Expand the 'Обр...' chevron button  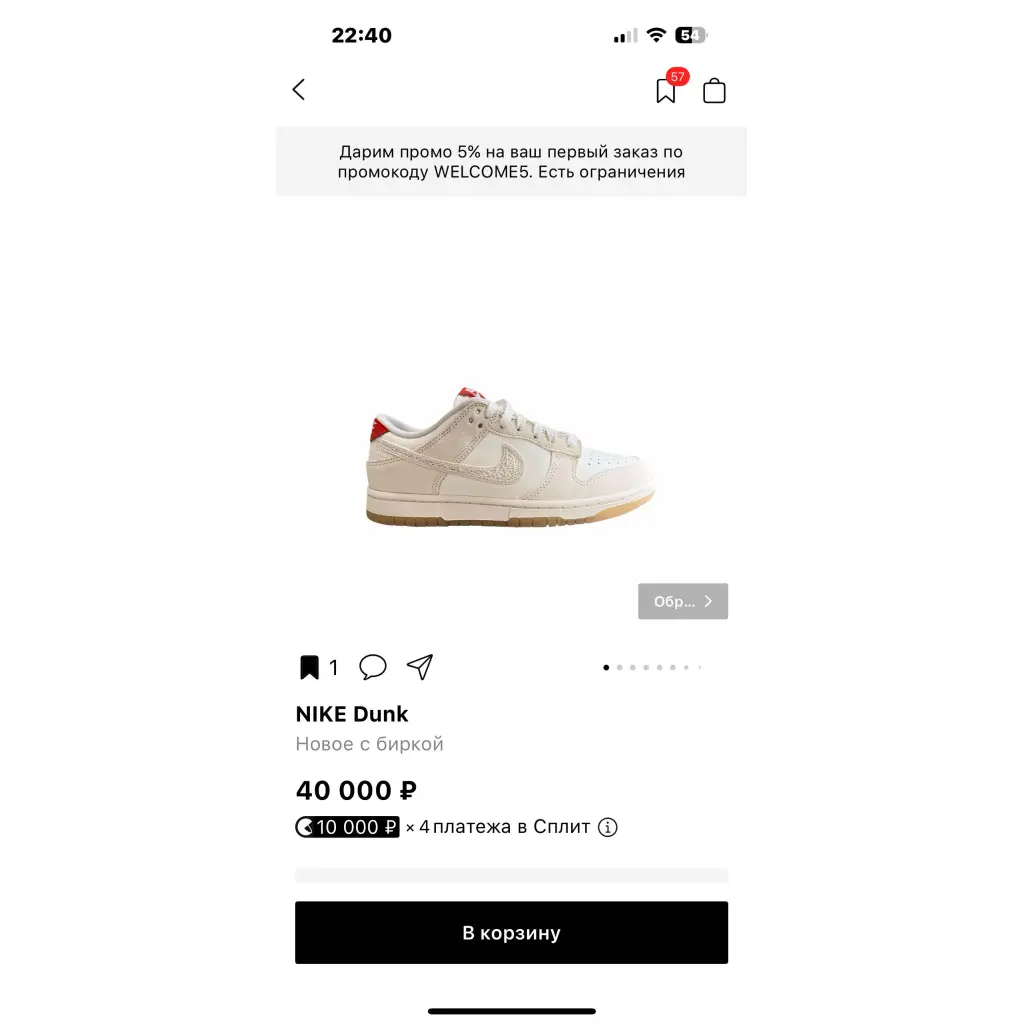click(x=682, y=601)
